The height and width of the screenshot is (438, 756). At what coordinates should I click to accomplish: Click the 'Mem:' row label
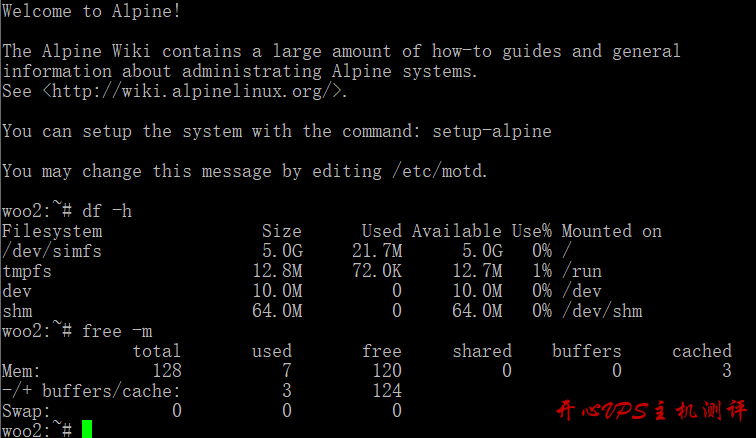(x=21, y=371)
